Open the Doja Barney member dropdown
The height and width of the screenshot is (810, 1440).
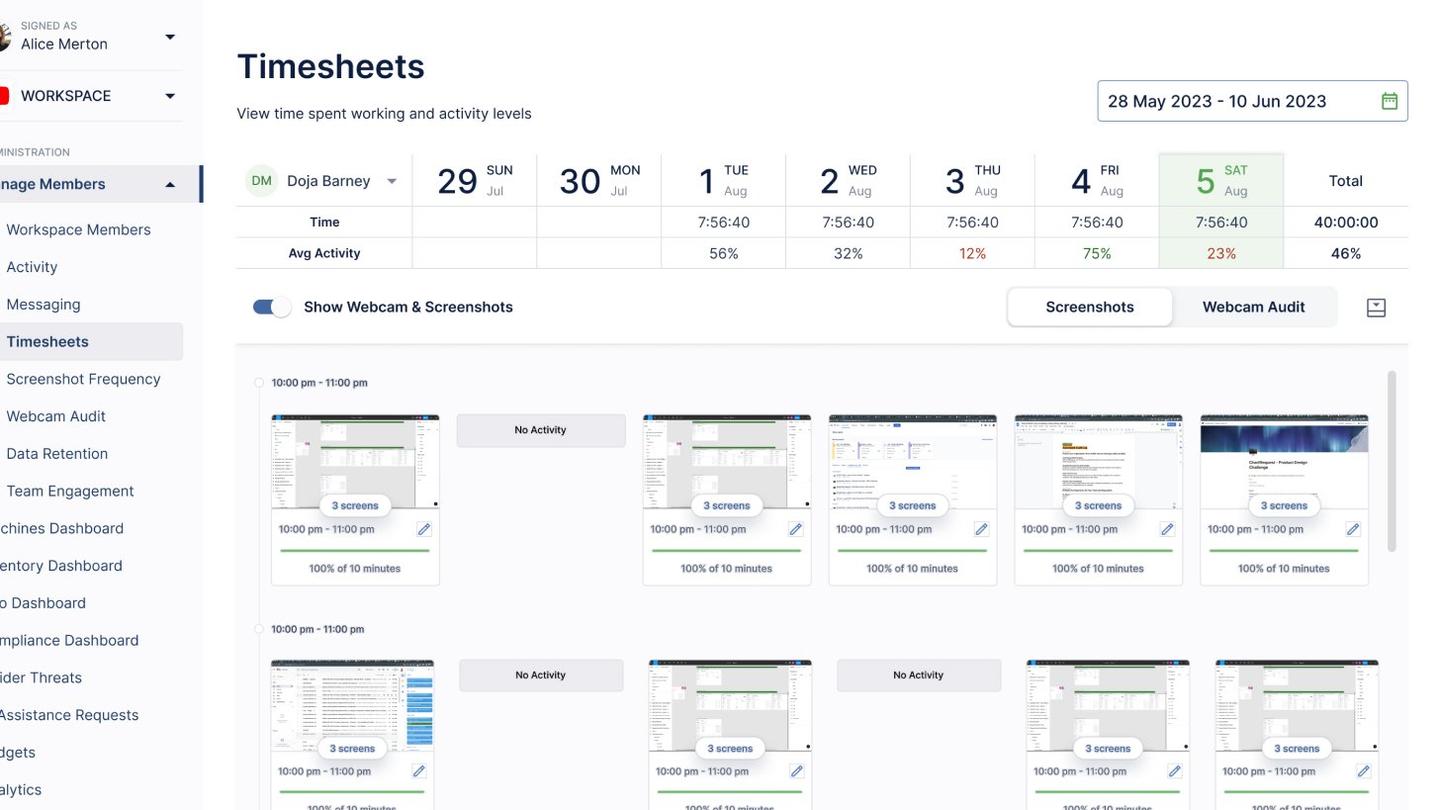click(392, 181)
